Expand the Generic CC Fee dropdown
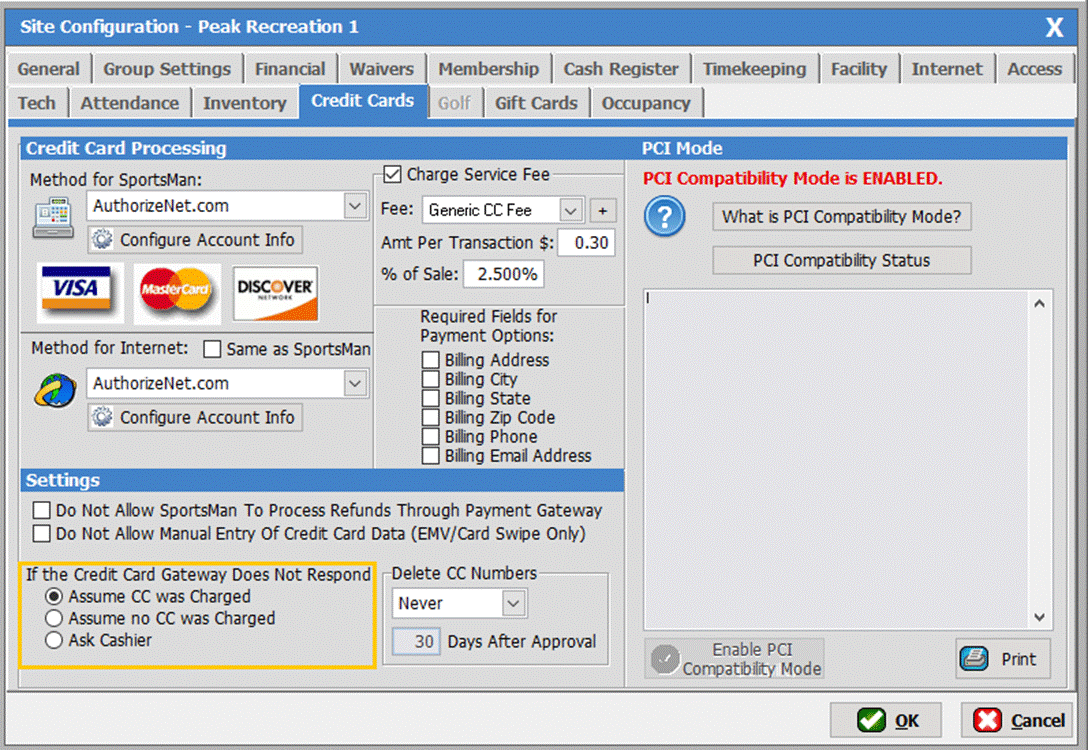The image size is (1088, 750). 570,210
